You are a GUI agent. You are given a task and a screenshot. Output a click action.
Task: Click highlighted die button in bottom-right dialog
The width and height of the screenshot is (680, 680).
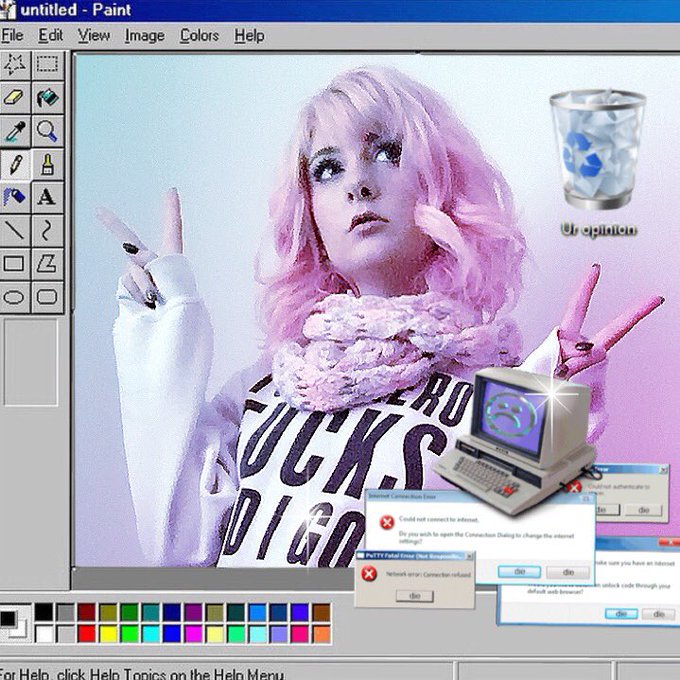(621, 614)
